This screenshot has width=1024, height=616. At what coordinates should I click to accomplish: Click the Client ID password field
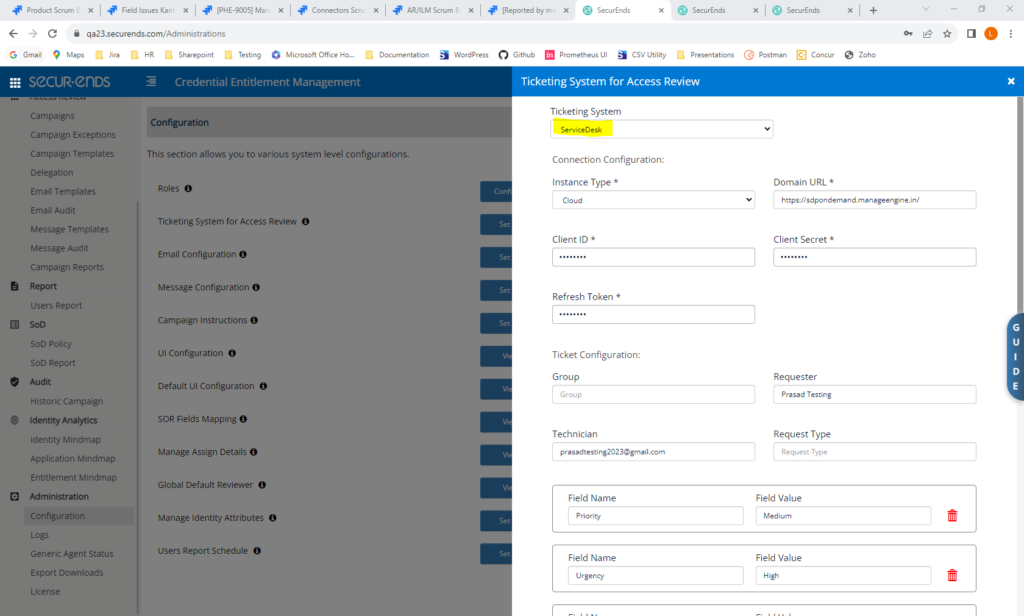(x=653, y=257)
